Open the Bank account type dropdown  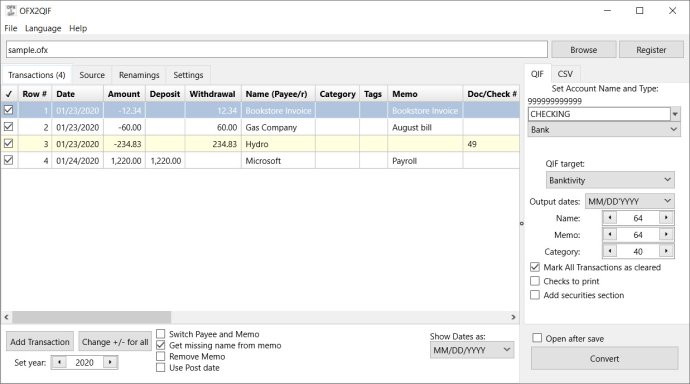coord(604,130)
